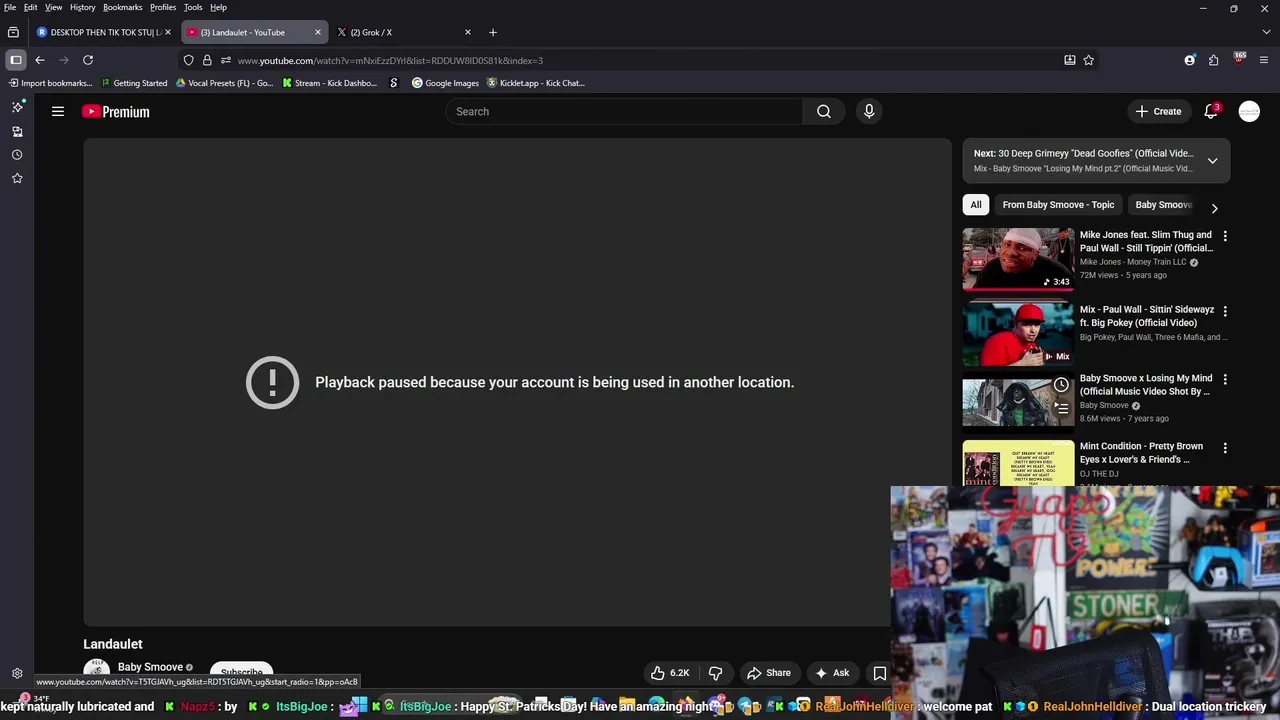Start voice search with the microphone

click(869, 111)
